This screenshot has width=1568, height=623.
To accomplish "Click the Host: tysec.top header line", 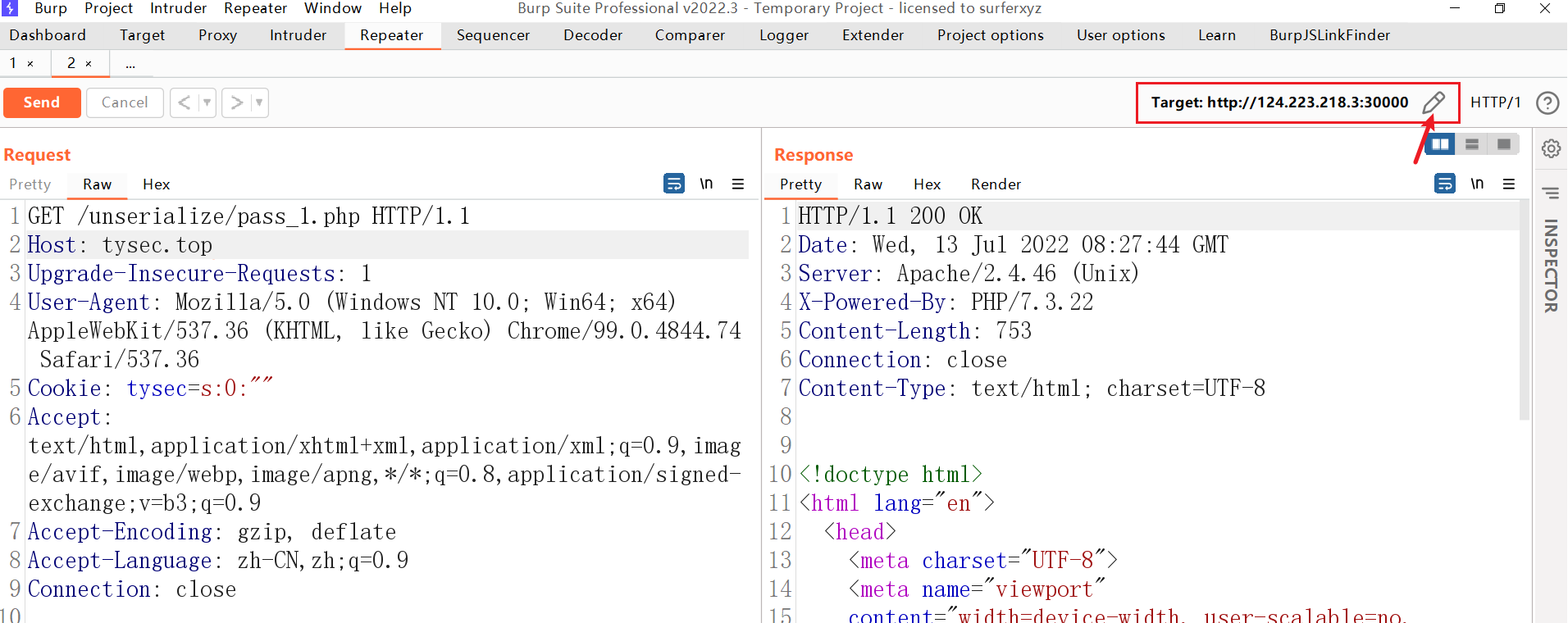I will coord(121,245).
